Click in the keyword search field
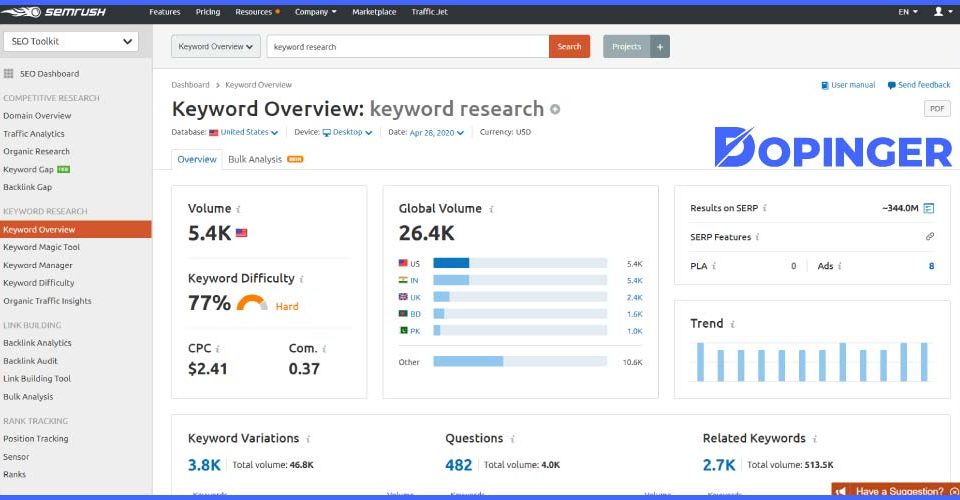Image resolution: width=960 pixels, height=500 pixels. click(x=408, y=47)
